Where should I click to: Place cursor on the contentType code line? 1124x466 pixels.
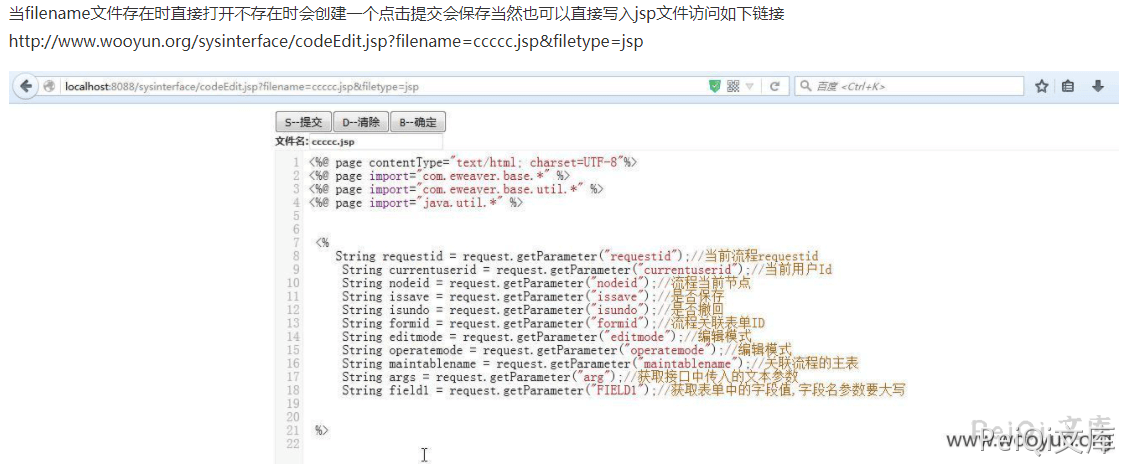click(x=472, y=162)
